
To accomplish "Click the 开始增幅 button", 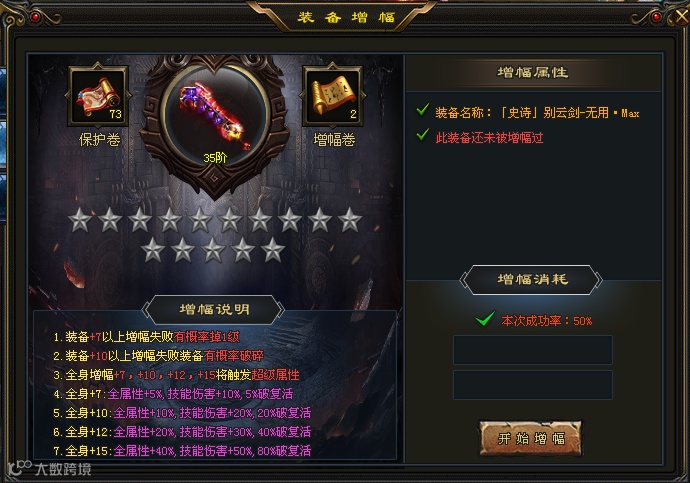I will (531, 438).
